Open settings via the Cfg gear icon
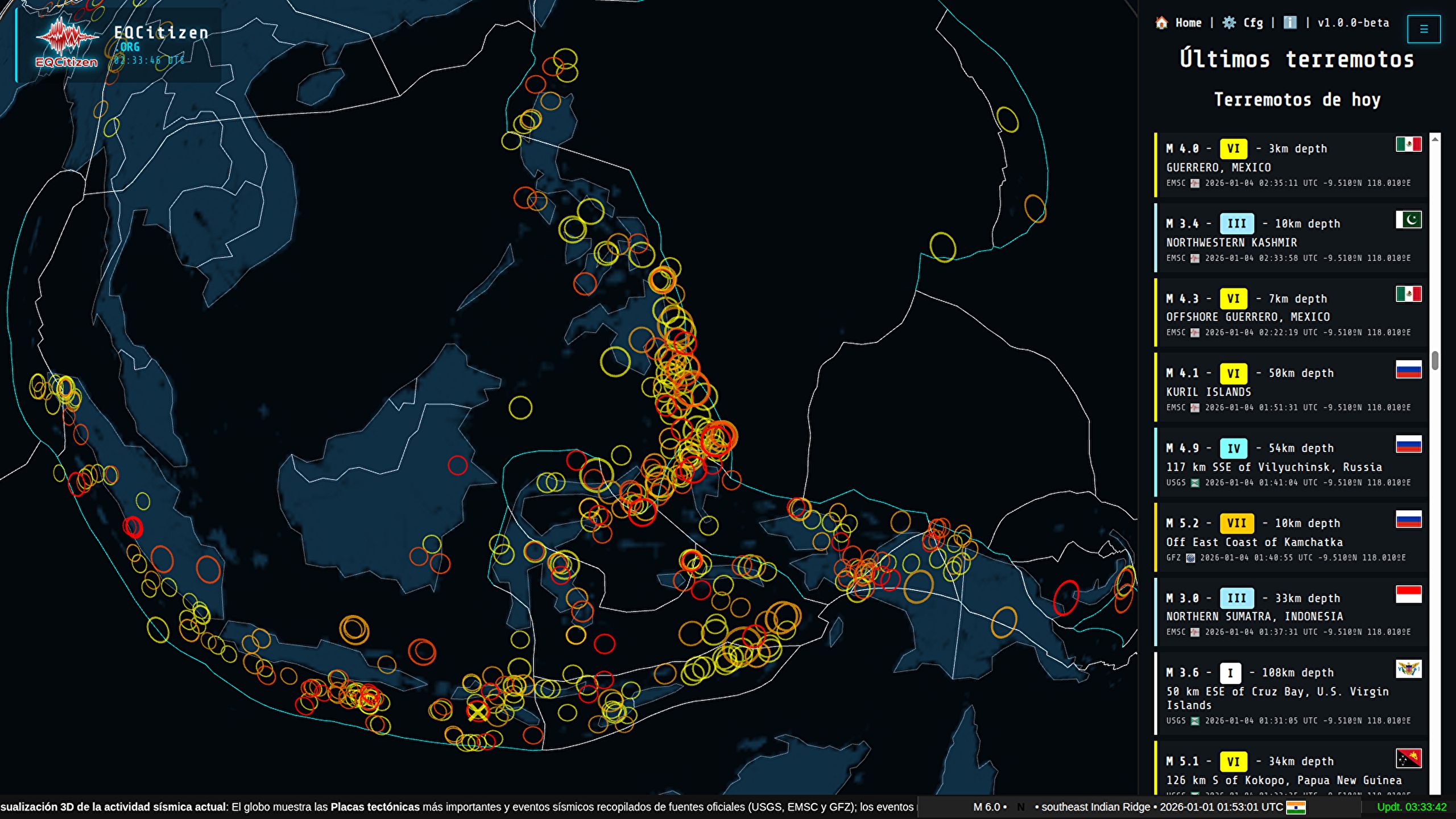 pyautogui.click(x=1228, y=23)
